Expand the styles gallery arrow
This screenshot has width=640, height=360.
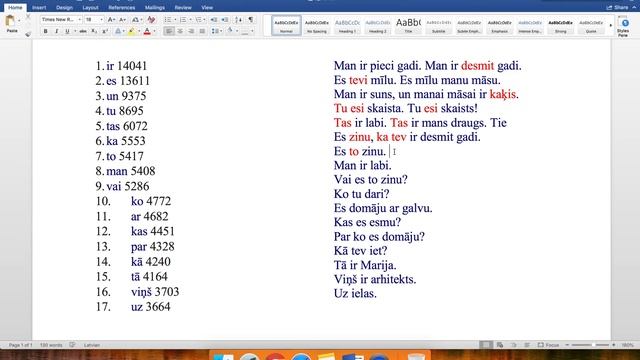[611, 25]
